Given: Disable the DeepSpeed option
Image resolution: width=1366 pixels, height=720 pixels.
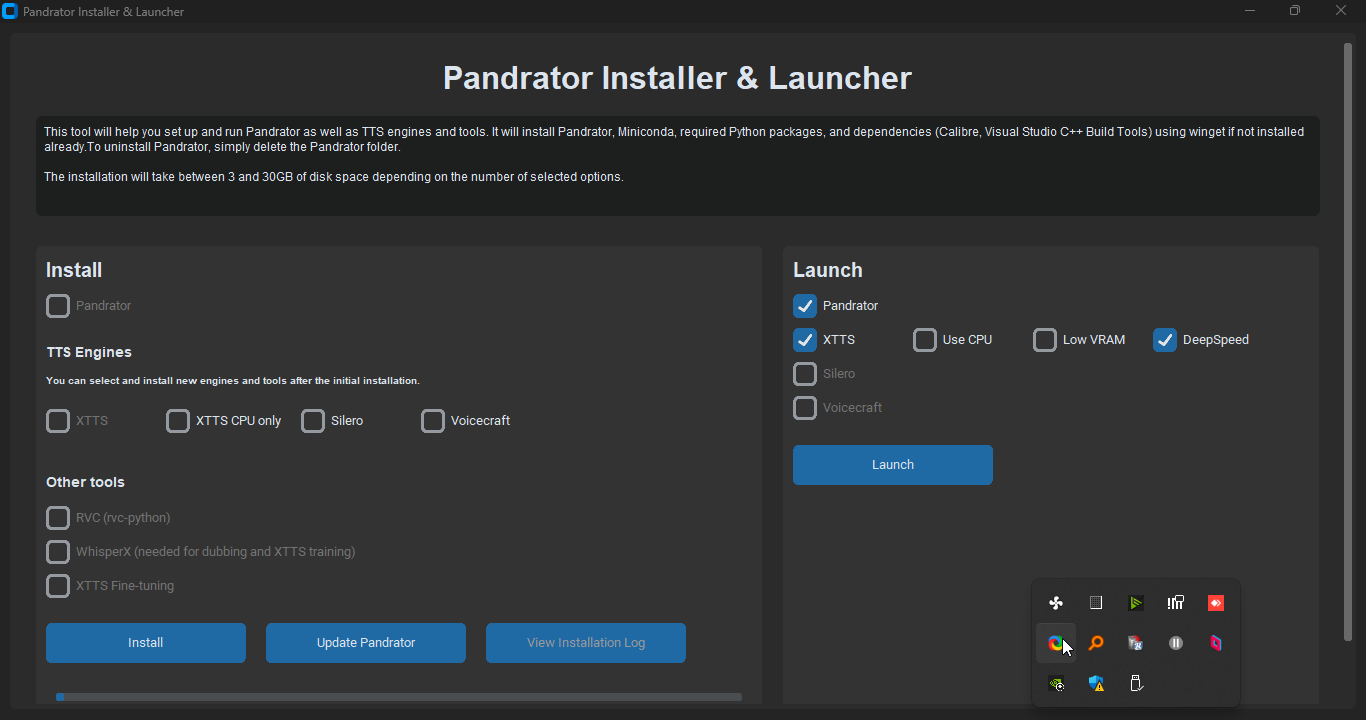Looking at the screenshot, I should click(1165, 340).
